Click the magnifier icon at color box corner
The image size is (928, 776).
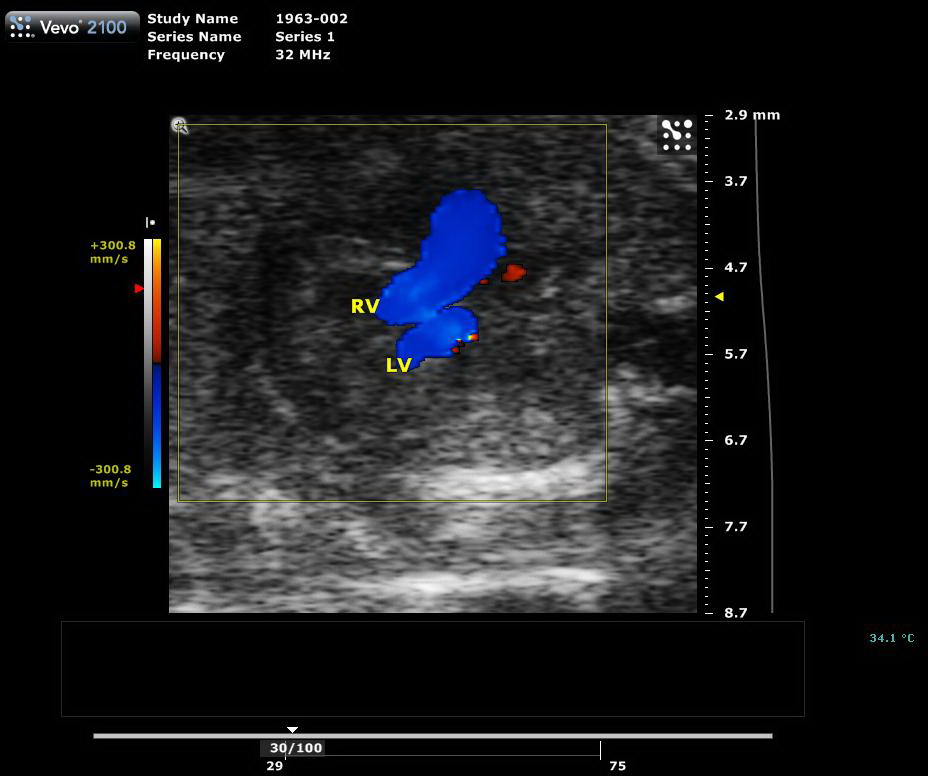[x=180, y=125]
